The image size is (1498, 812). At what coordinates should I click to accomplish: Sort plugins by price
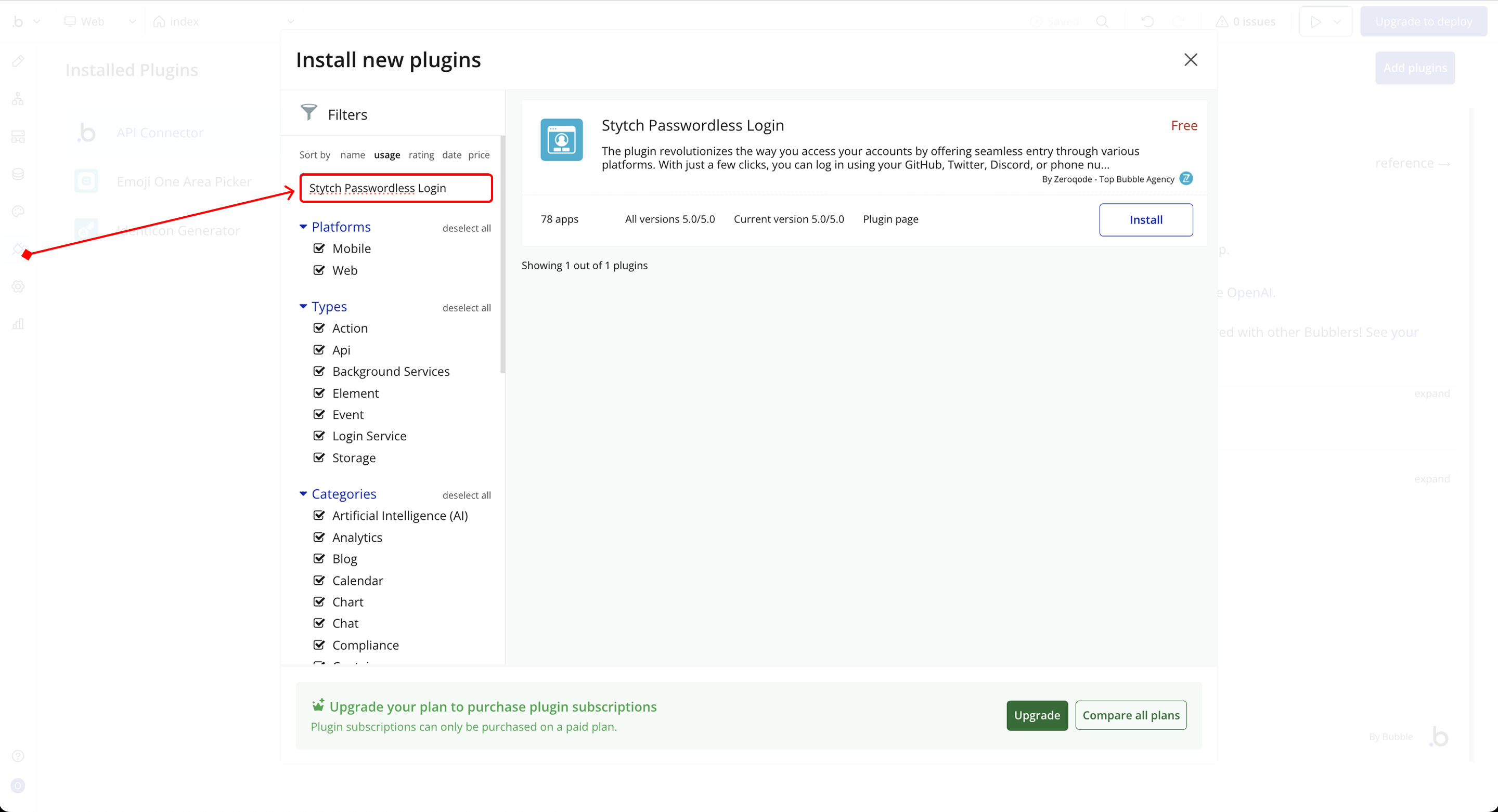pyautogui.click(x=479, y=154)
